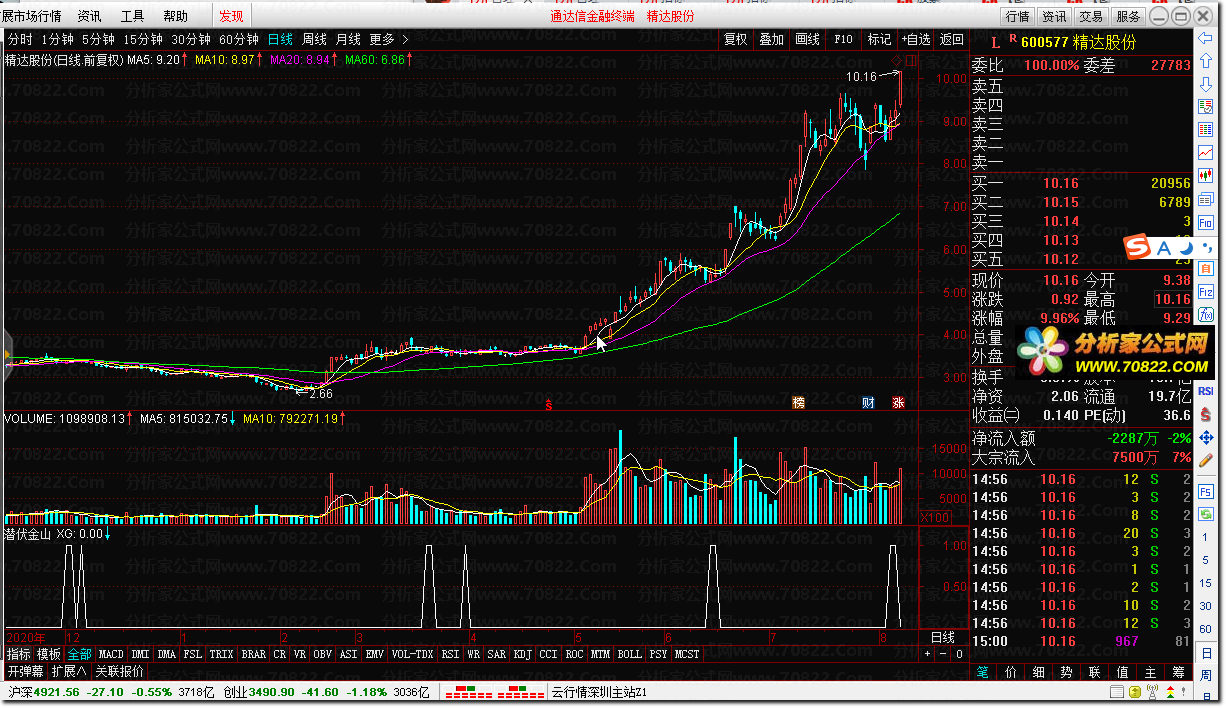
Task: Select the 筹 tab under the tick list
Action: pos(1177,672)
